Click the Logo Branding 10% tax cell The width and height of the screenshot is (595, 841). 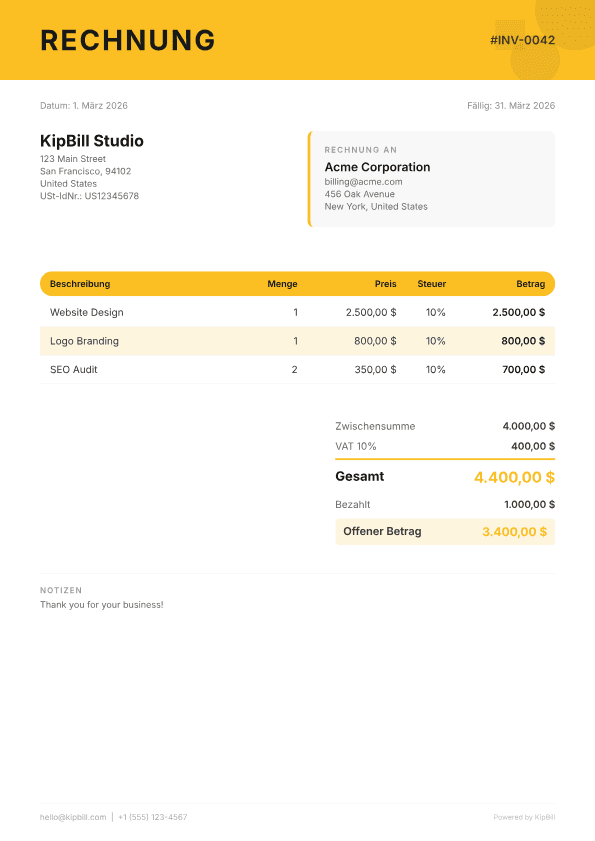coord(436,341)
